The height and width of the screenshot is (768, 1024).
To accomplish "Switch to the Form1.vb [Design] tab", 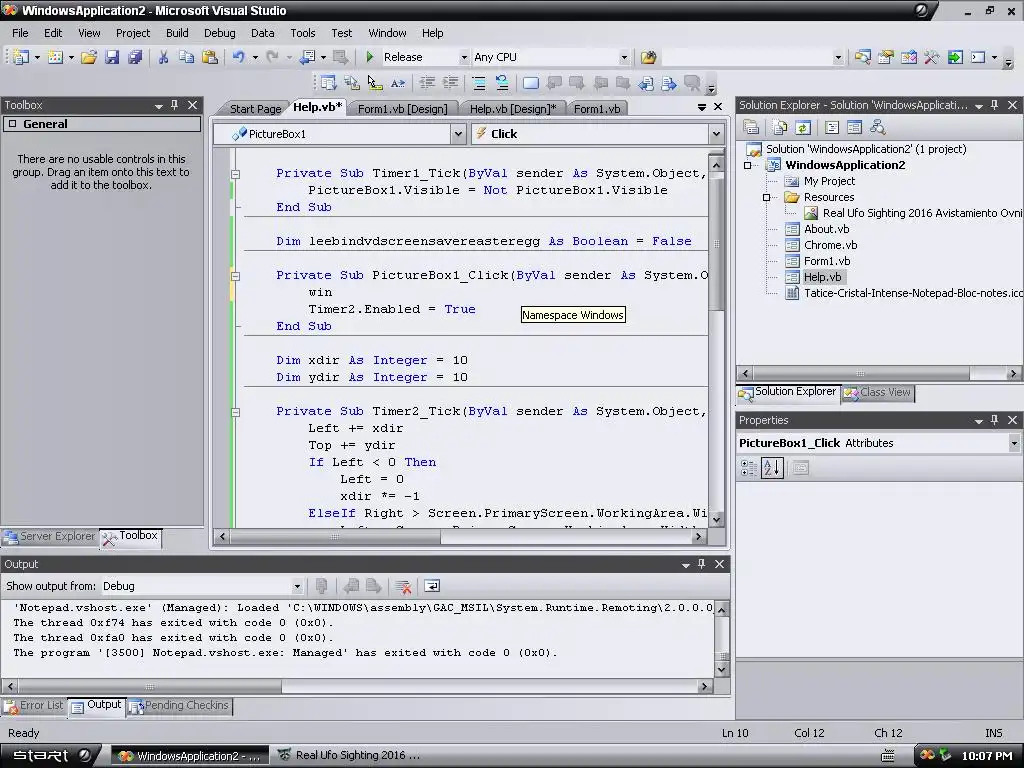I will pyautogui.click(x=402, y=109).
